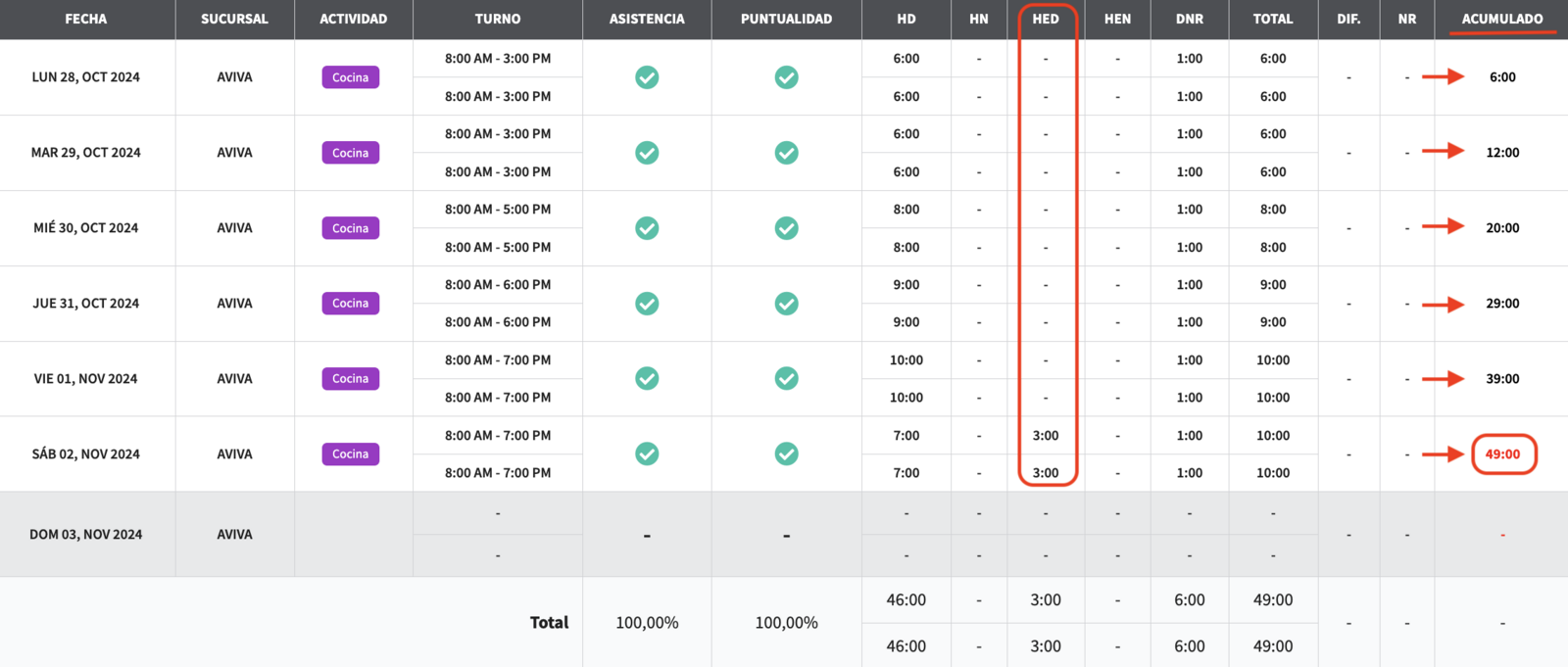The width and height of the screenshot is (1568, 667).
Task: Click the ACUMULADO column header
Action: (1501, 19)
